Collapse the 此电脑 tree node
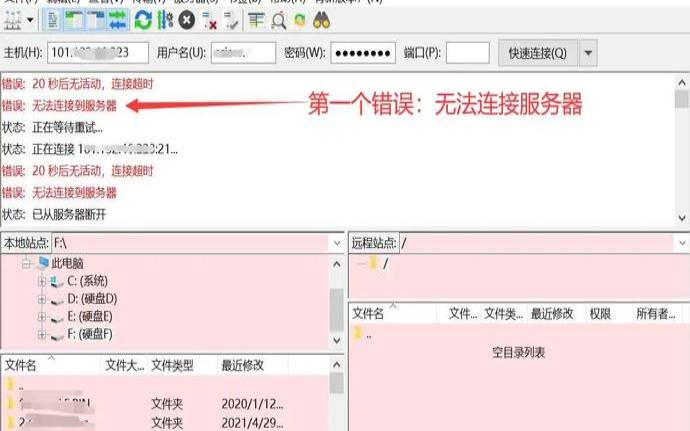The image size is (690, 431). 26,263
